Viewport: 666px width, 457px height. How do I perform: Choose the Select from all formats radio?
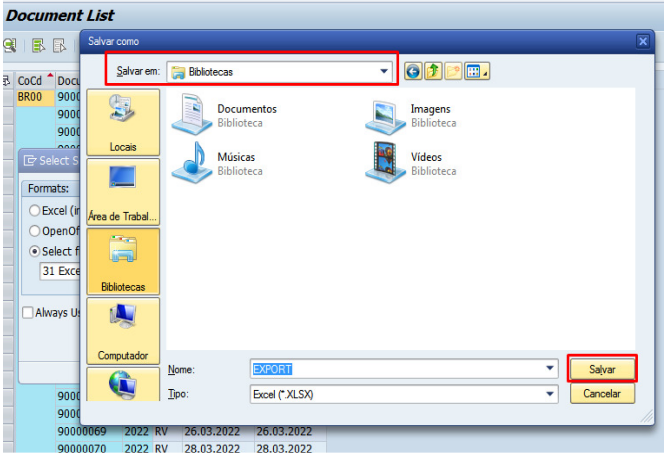(x=34, y=251)
